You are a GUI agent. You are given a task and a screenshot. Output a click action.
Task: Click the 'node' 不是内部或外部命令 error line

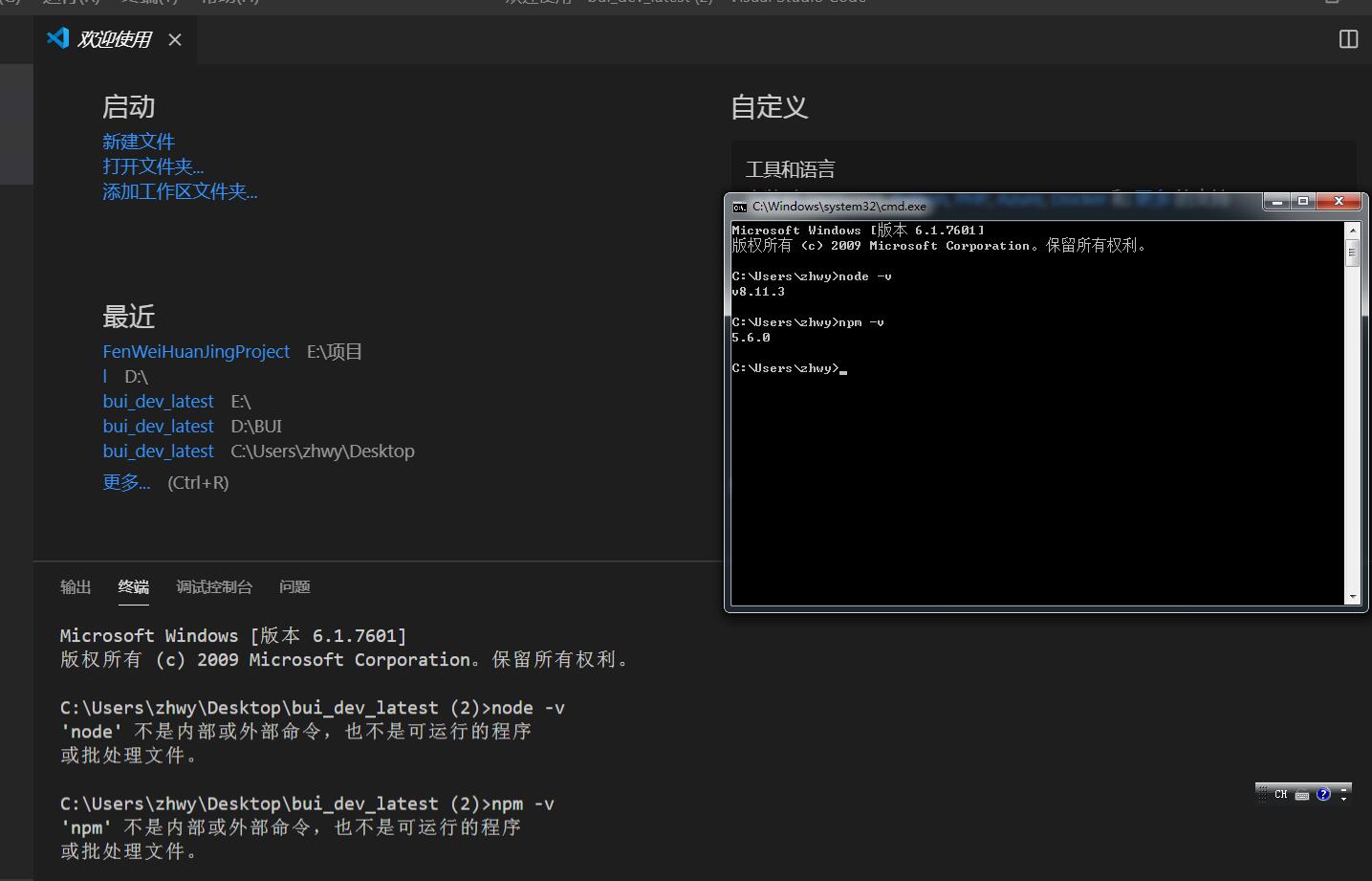coord(295,732)
